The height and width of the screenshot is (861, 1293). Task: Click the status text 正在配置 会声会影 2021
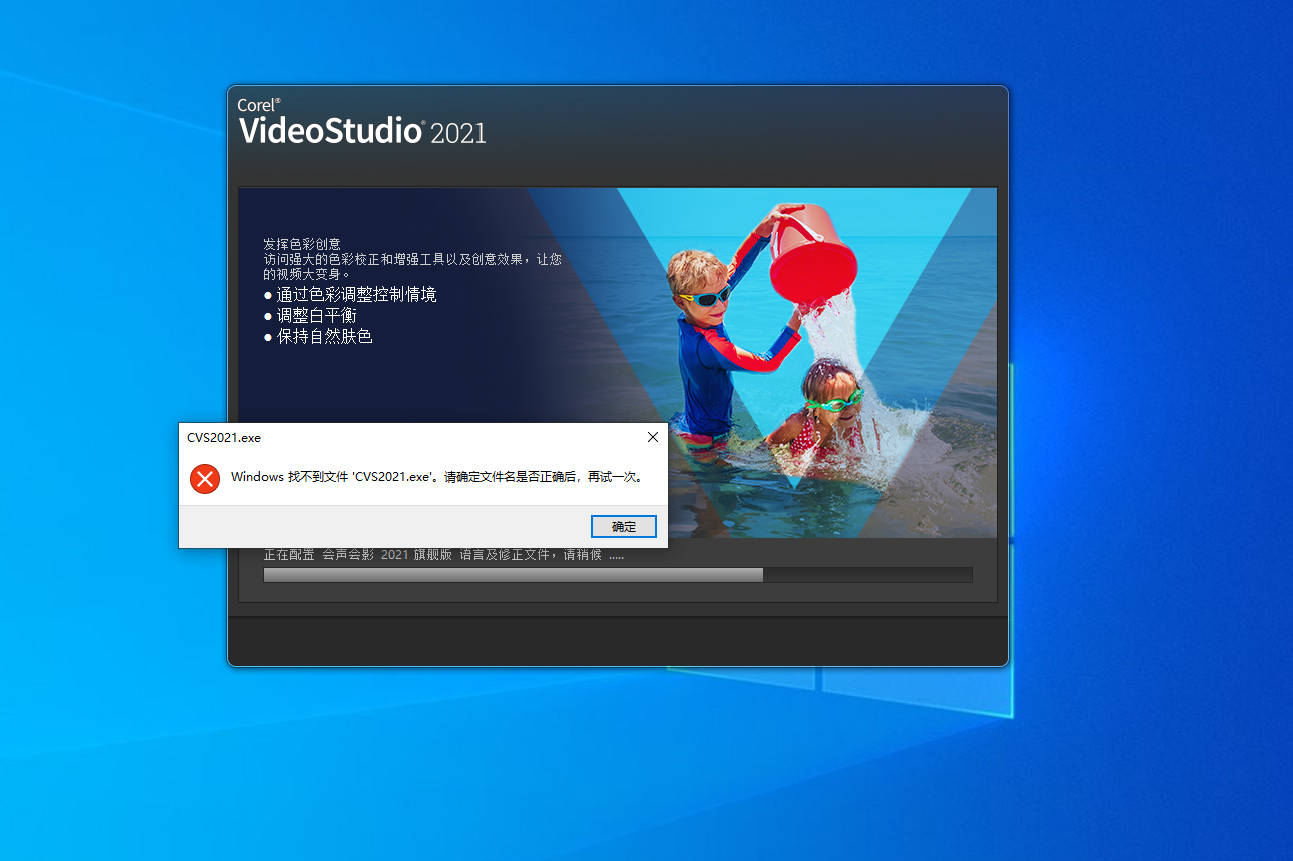click(x=336, y=554)
